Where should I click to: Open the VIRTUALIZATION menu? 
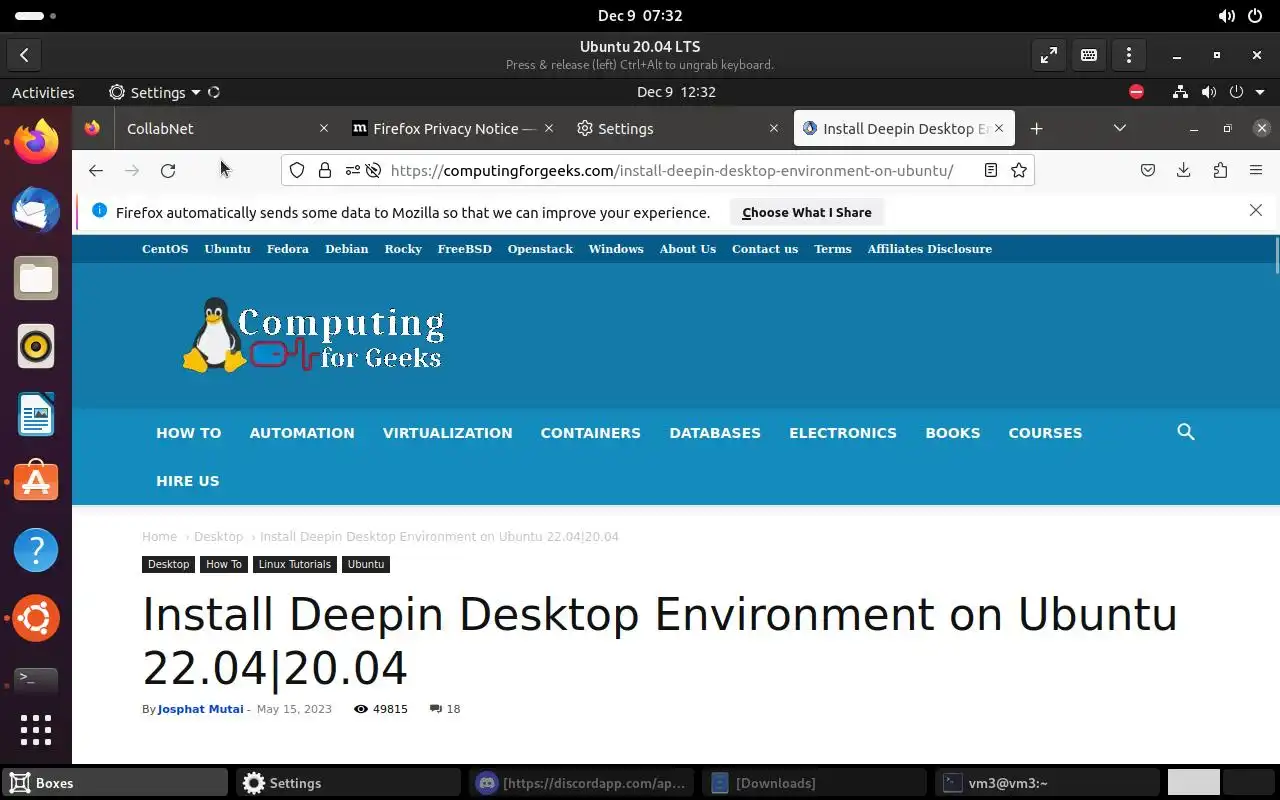pyautogui.click(x=447, y=433)
